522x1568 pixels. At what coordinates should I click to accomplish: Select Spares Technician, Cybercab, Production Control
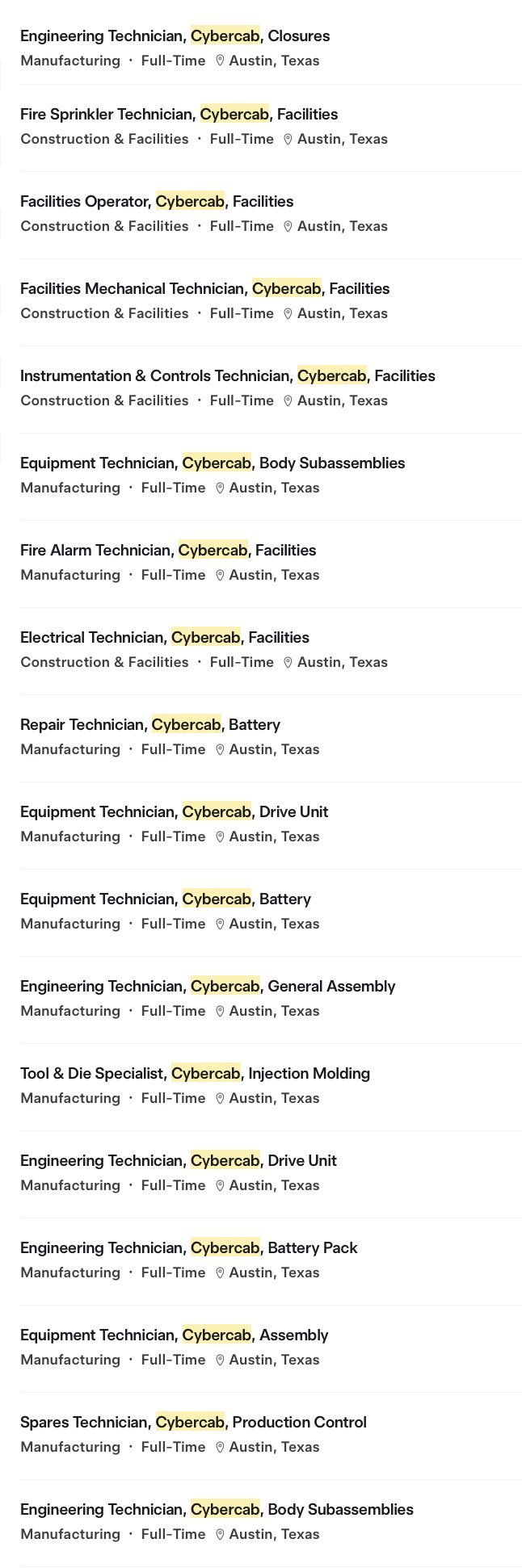coord(193,1422)
